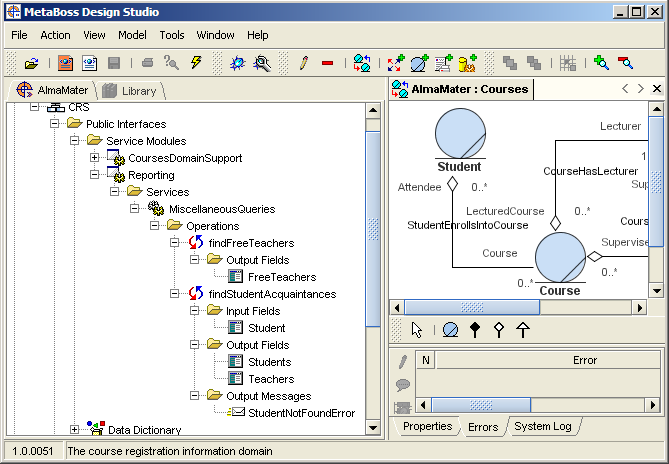Viewport: 669px width, 464px height.
Task: Click the blue bug toolbar icon
Action: (237, 64)
